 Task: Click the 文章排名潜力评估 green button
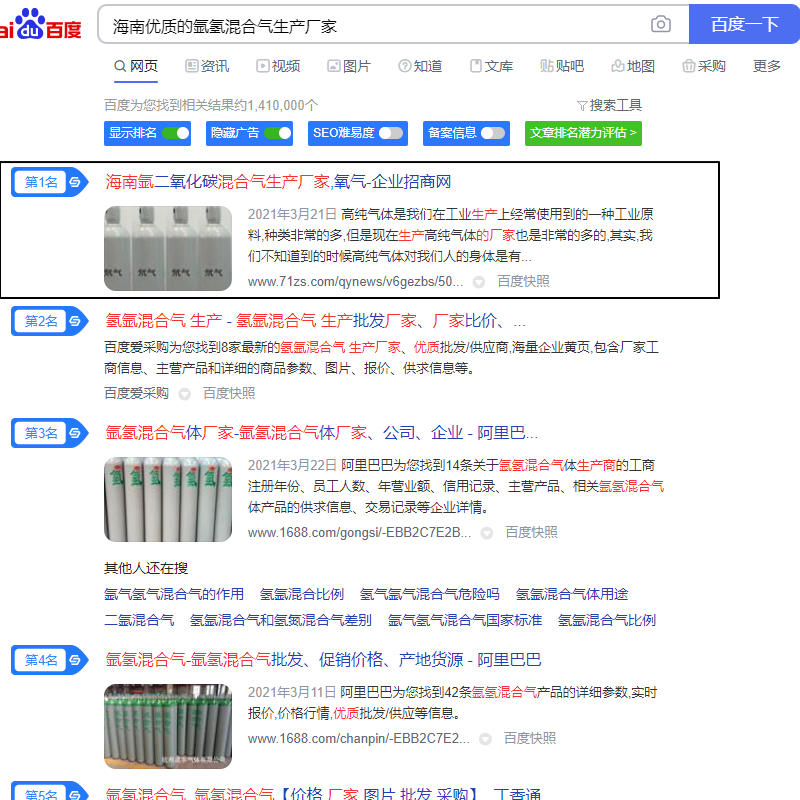coord(583,133)
